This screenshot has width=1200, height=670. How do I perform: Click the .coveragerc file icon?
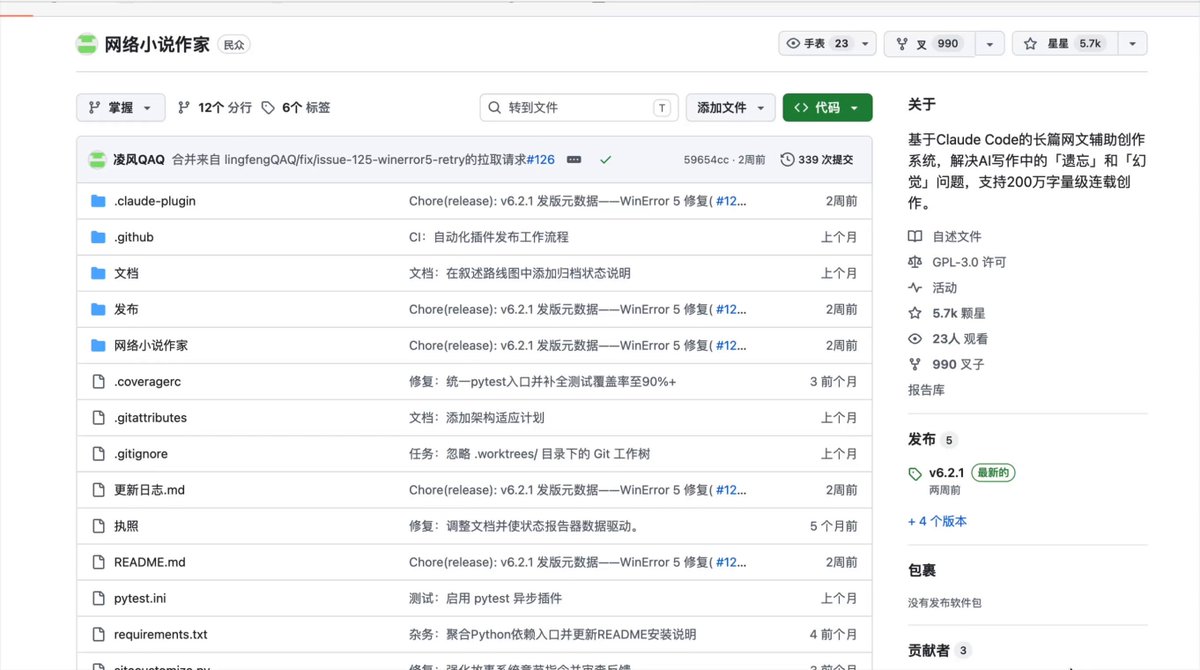[x=98, y=382]
